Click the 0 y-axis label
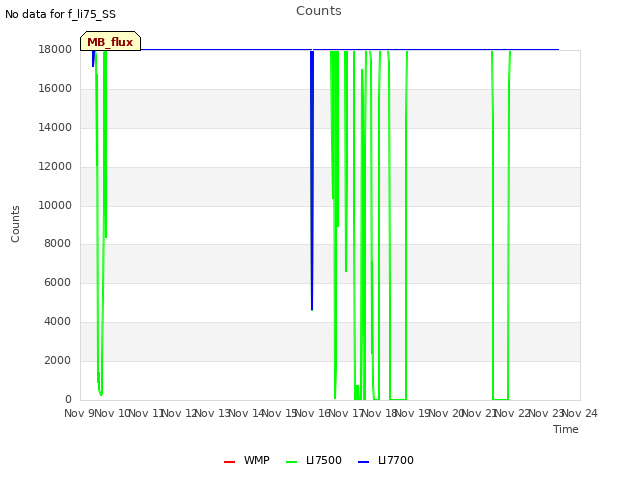The height and width of the screenshot is (480, 640). coord(68,399)
